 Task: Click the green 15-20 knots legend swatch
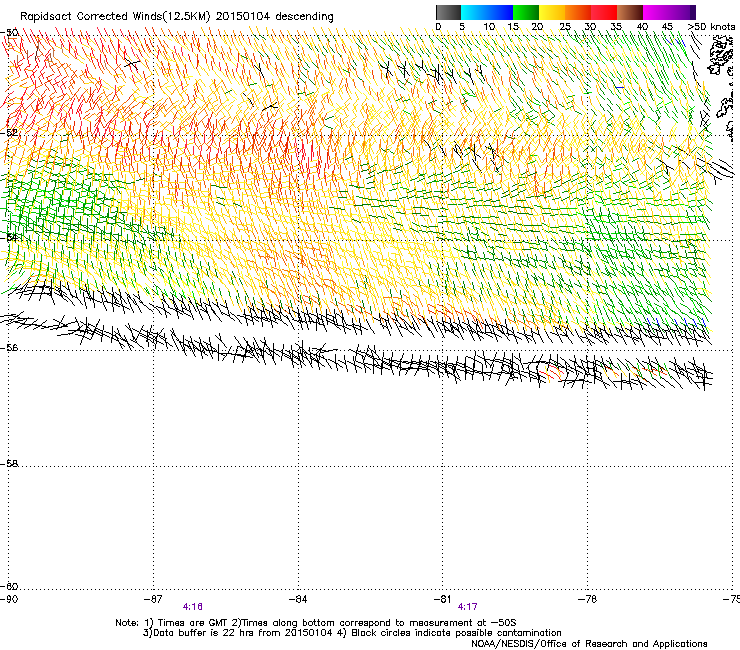(526, 12)
